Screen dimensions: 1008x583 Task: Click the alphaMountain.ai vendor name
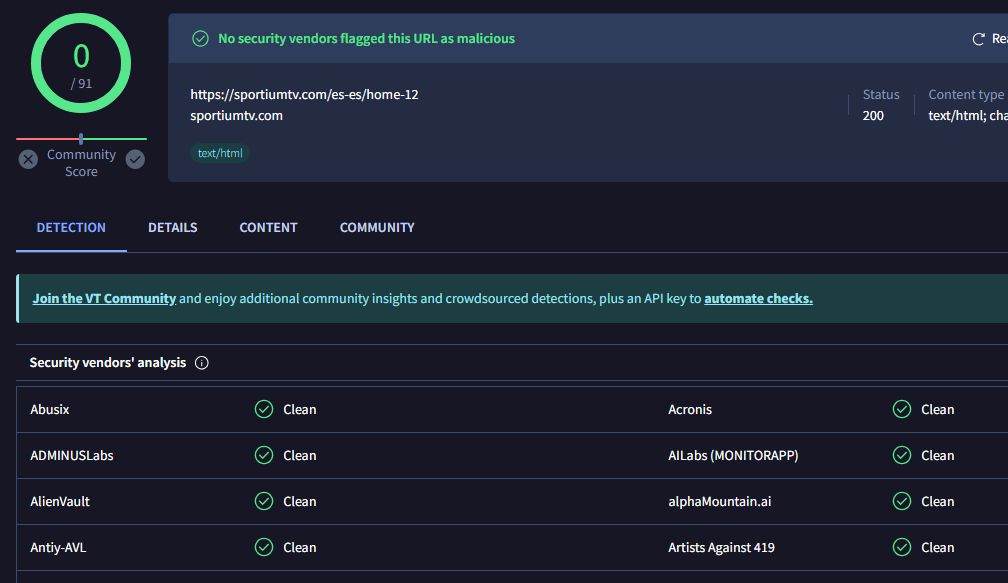(x=719, y=501)
